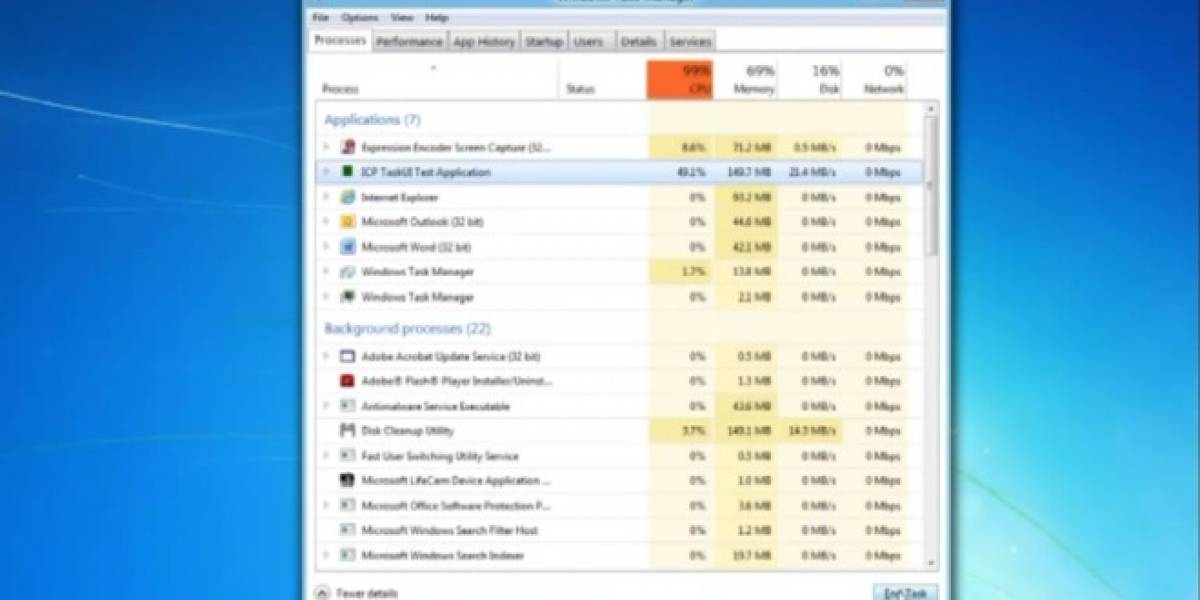Click the Adobe Flash Player Installer icon

348,381
